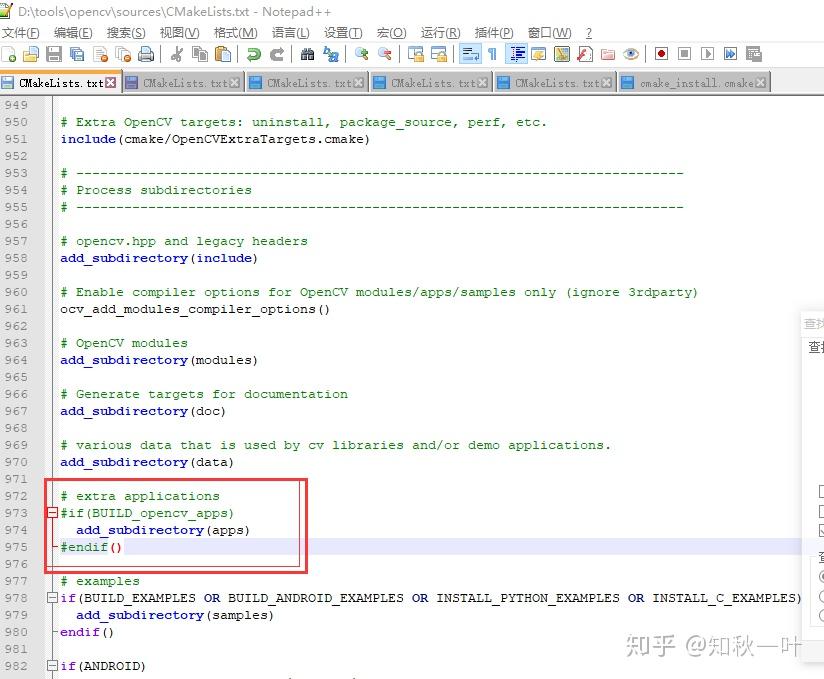Run macro multiple times icon
The height and width of the screenshot is (679, 824).
click(x=730, y=54)
